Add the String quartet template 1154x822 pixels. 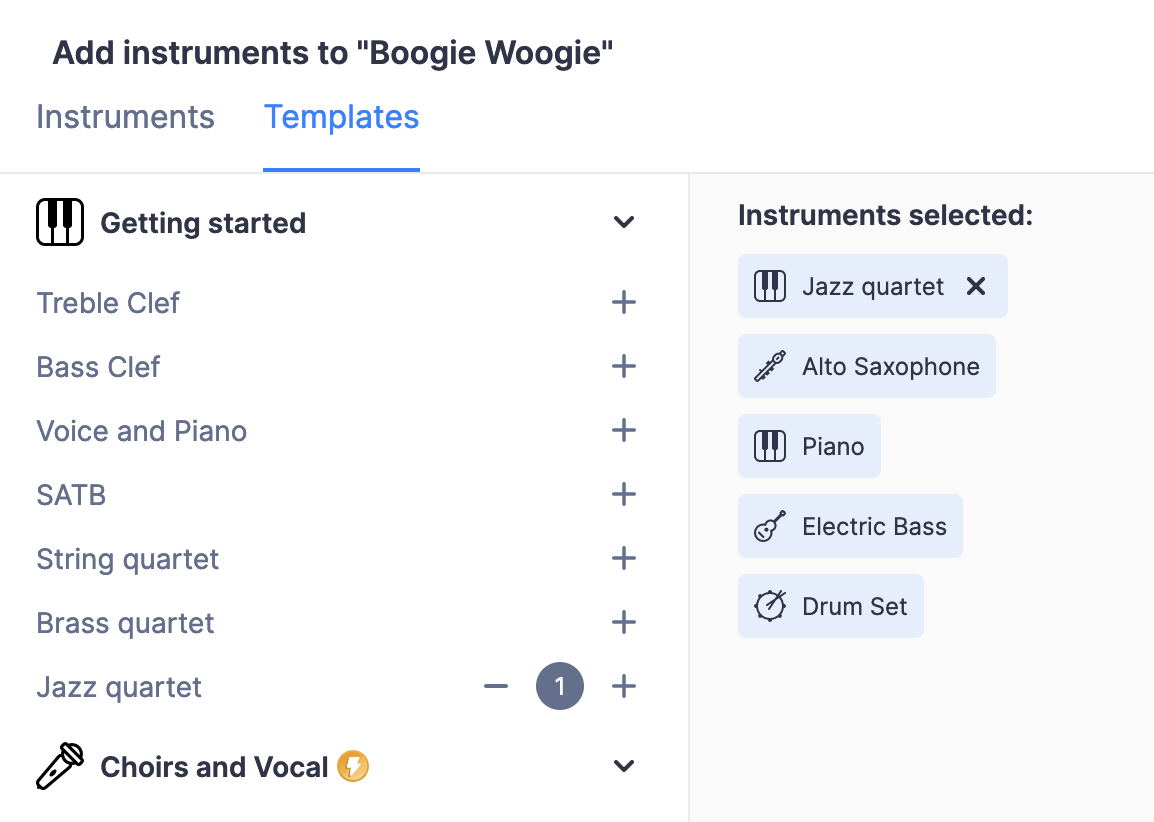623,559
